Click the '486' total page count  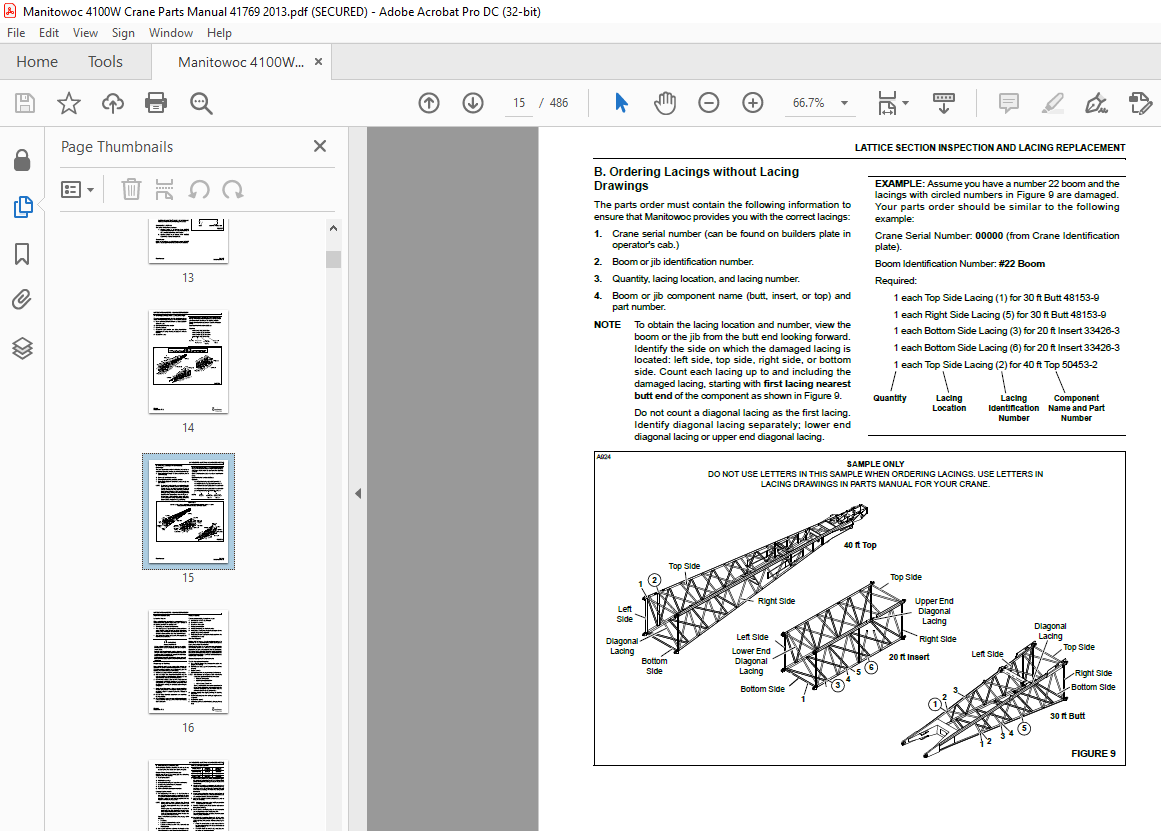pos(559,103)
